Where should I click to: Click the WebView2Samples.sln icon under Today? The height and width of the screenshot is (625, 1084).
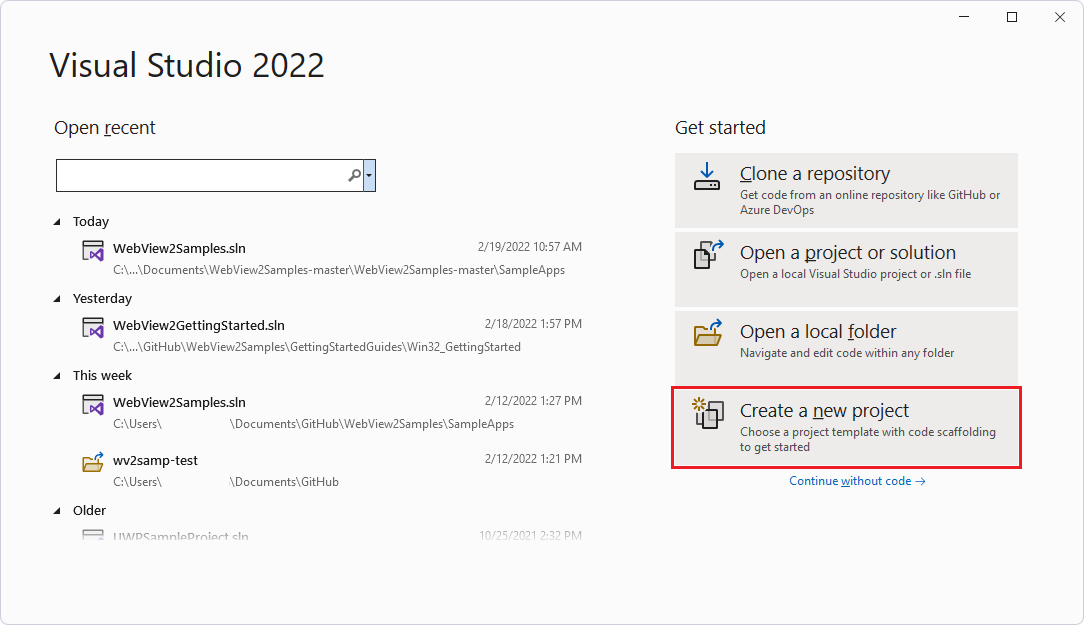pyautogui.click(x=92, y=251)
